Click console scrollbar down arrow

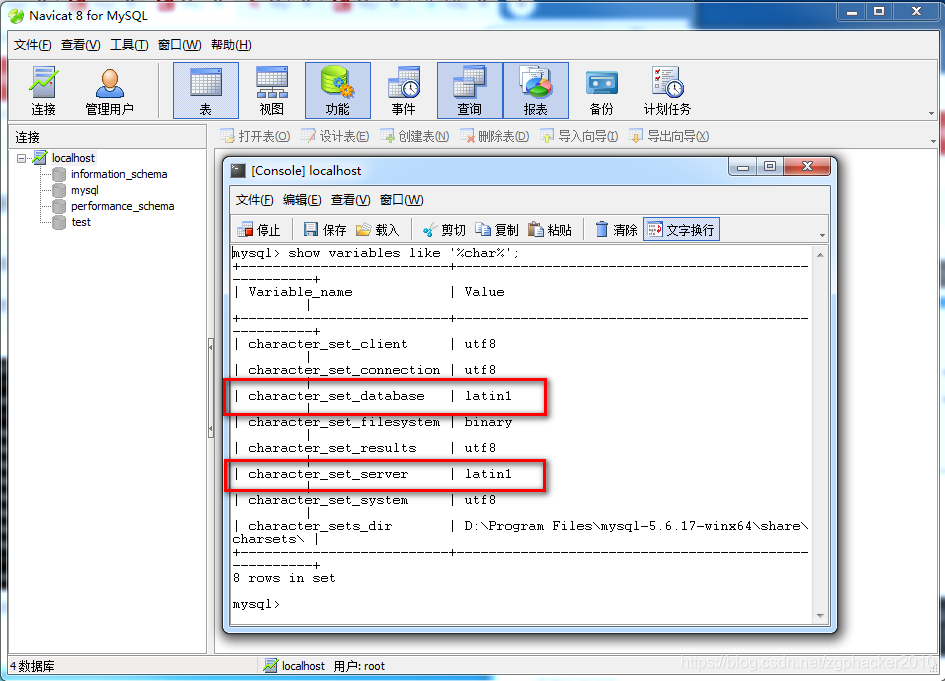[x=820, y=615]
